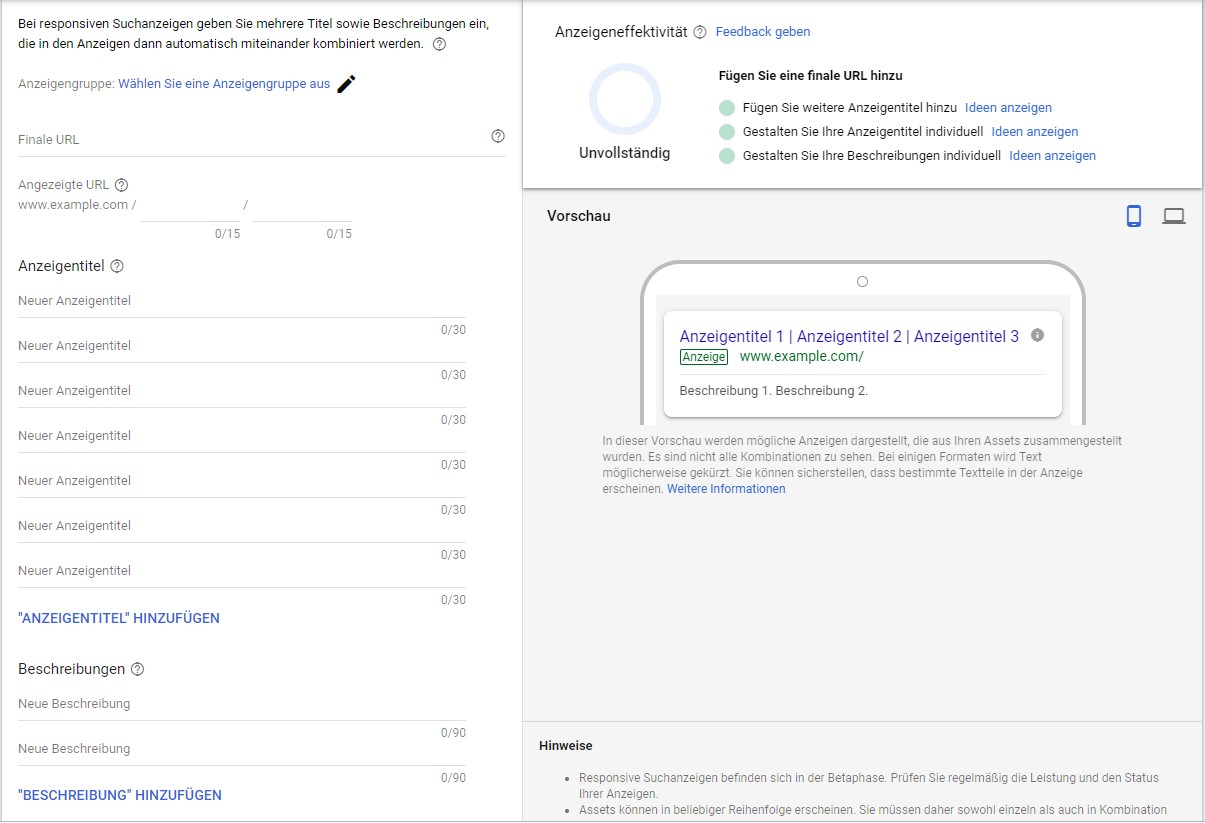Click the help icon next to Anzeigeneffektivität
Viewport: 1205px width, 823px height.
point(698,31)
